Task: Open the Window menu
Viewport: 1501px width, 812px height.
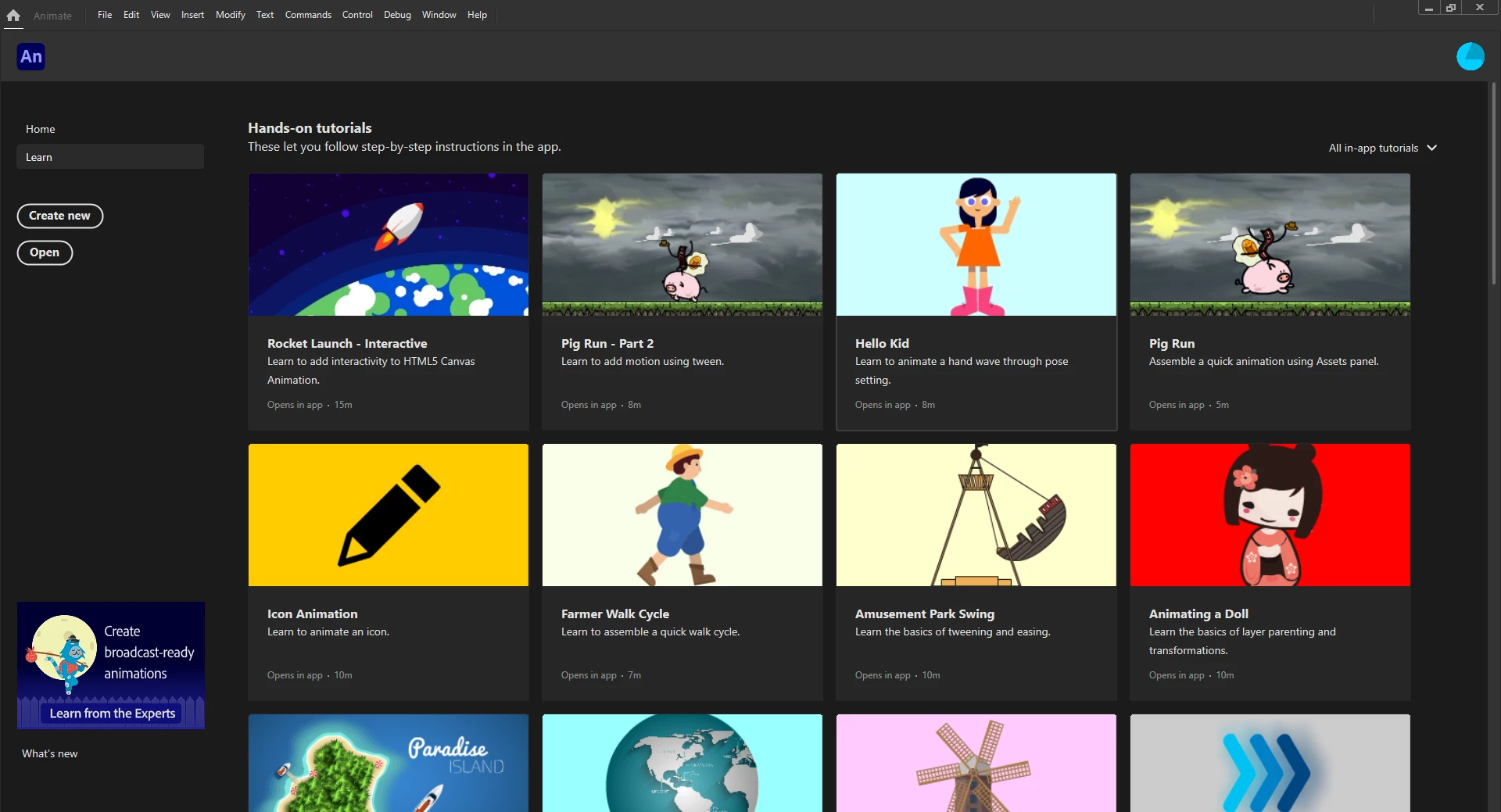Action: tap(439, 15)
